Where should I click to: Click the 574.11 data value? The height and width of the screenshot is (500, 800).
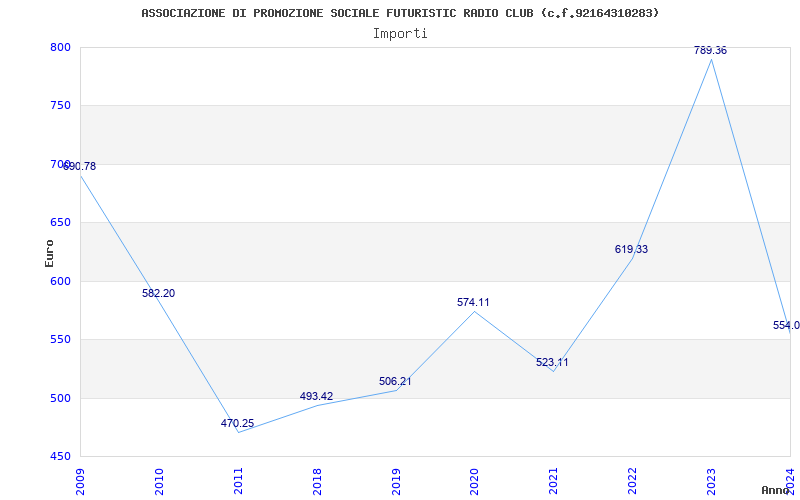tap(473, 303)
